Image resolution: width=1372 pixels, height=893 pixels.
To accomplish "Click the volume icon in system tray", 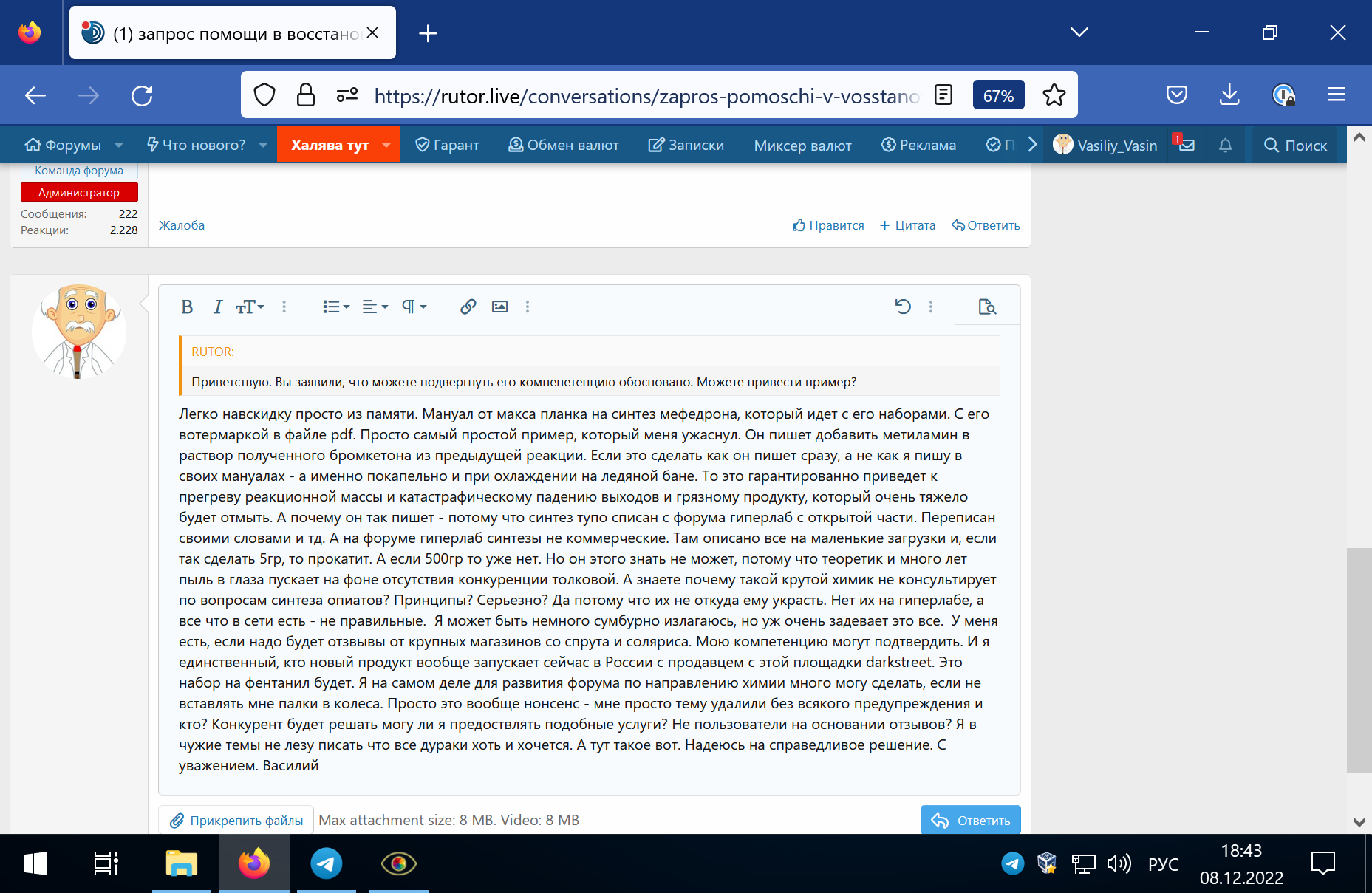I will pyautogui.click(x=1119, y=863).
